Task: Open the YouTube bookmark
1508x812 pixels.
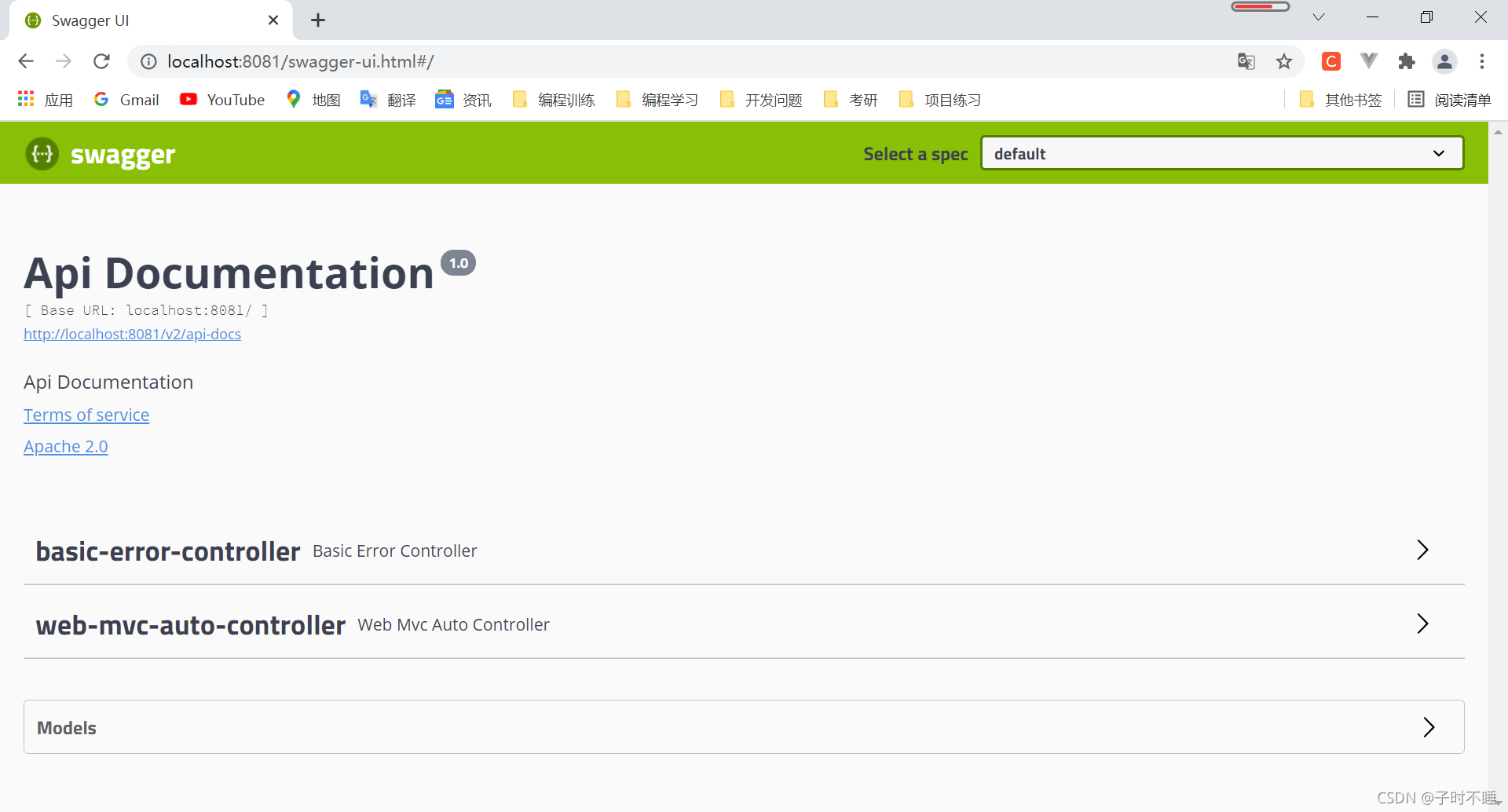Action: point(222,100)
